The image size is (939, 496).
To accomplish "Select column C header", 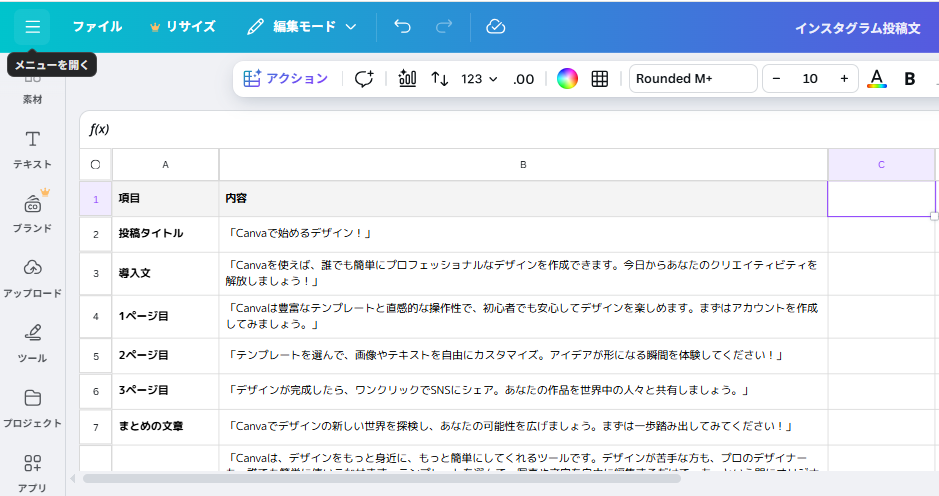I will pyautogui.click(x=881, y=165).
